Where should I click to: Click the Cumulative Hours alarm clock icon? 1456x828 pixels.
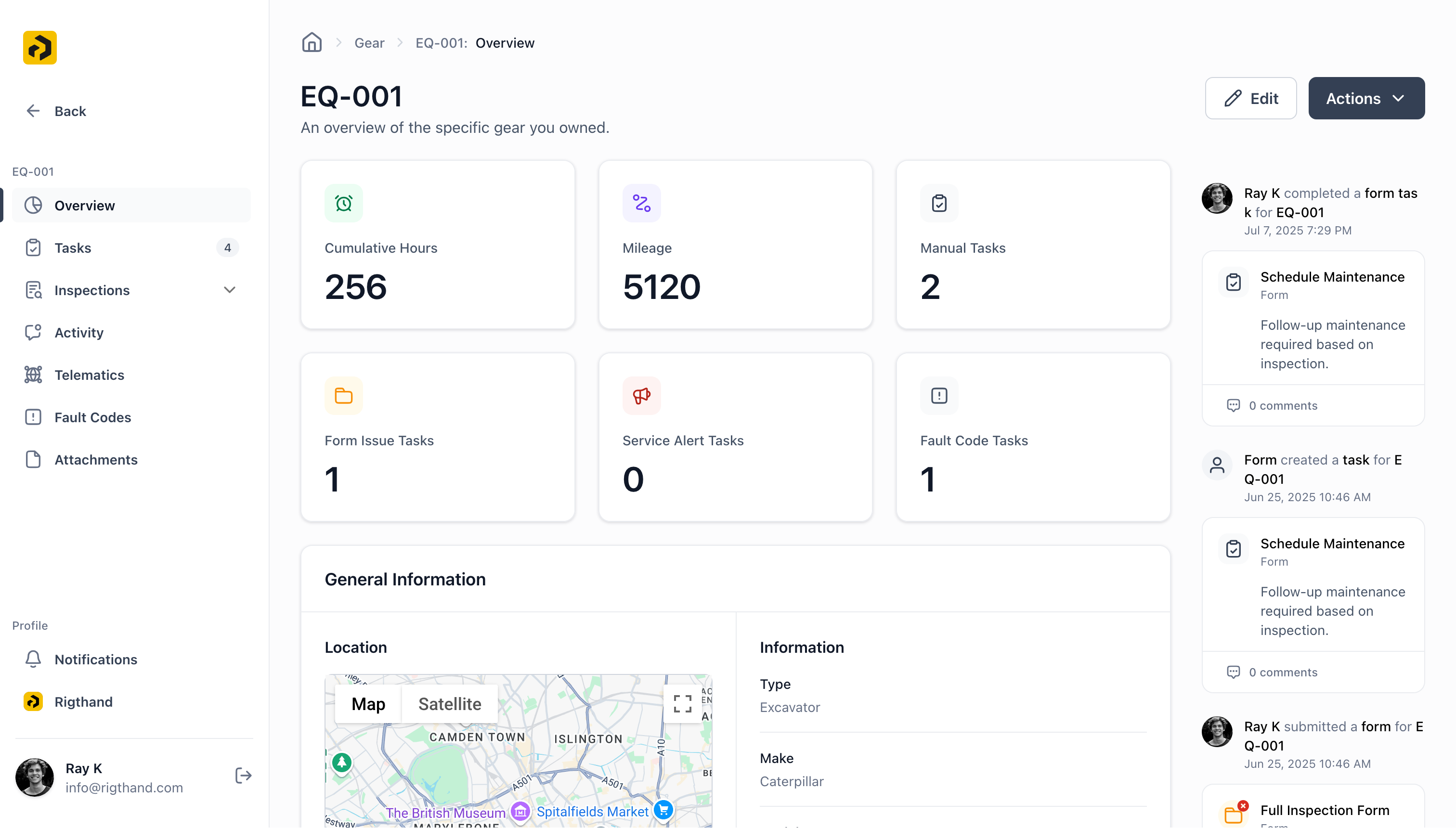tap(343, 203)
